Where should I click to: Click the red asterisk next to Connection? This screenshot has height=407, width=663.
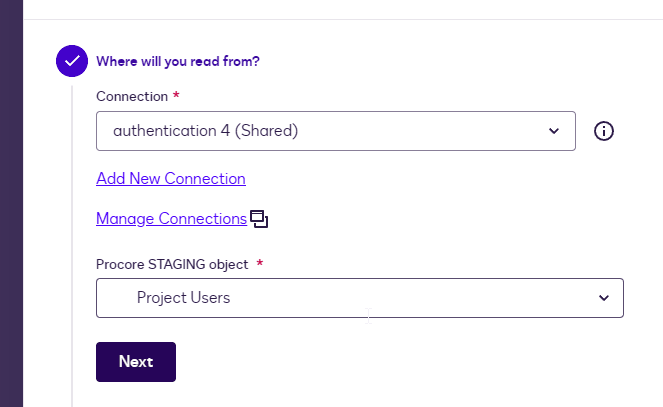[x=176, y=95]
